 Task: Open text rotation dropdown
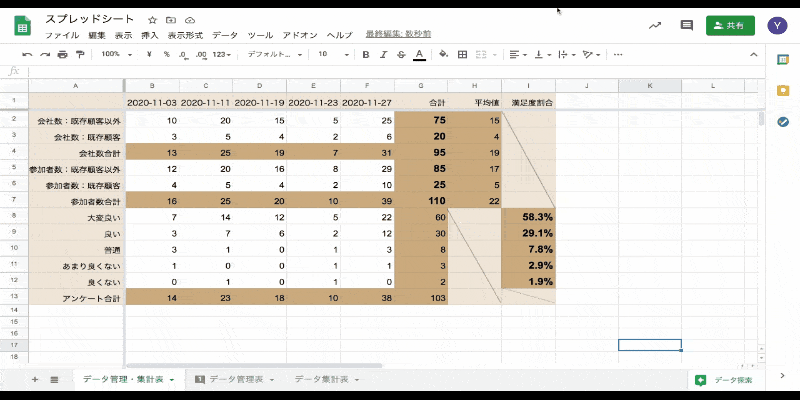(x=591, y=55)
